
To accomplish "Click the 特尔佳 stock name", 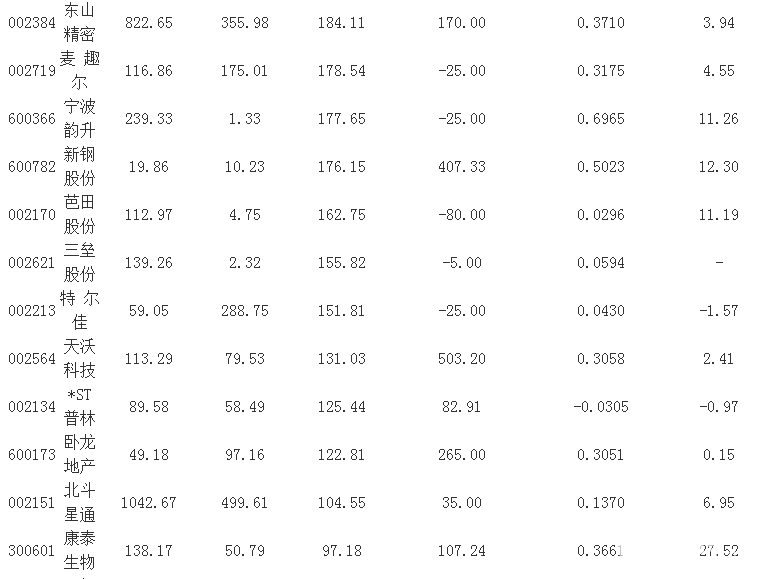I will click(x=80, y=310).
